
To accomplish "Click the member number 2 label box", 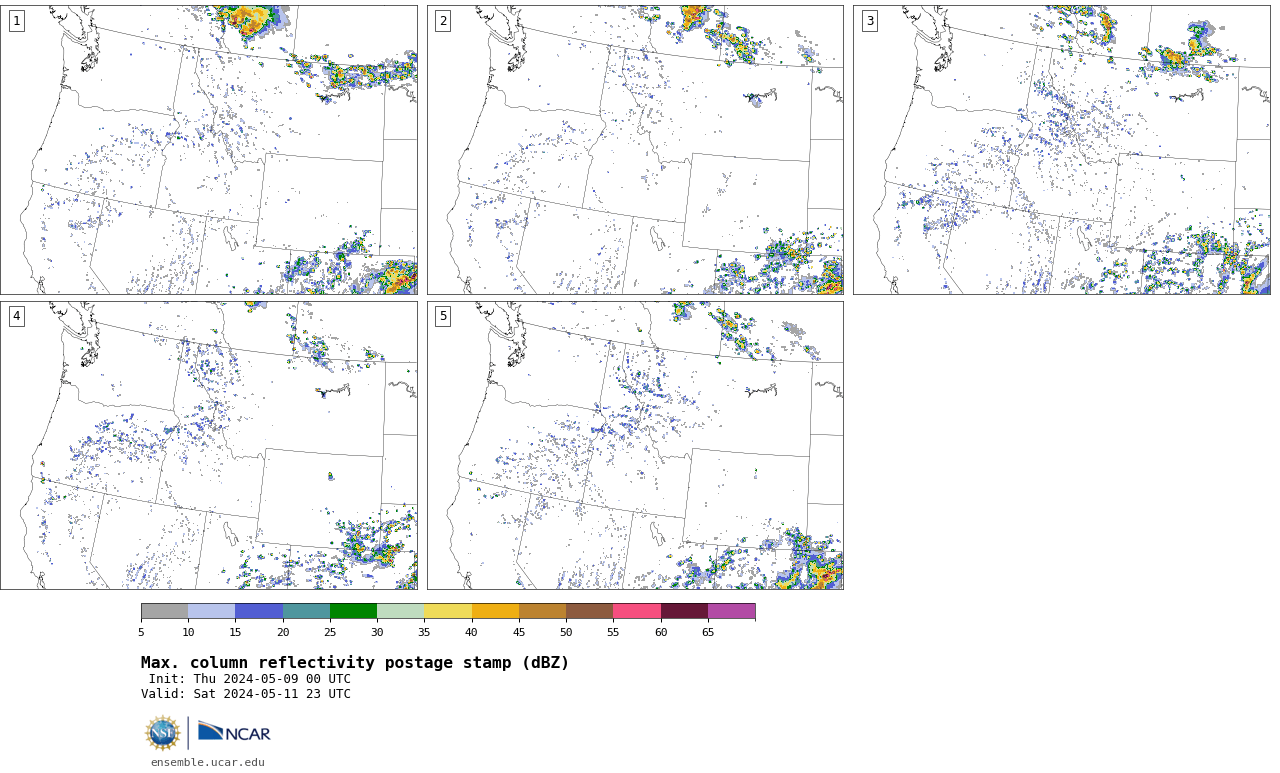I will (443, 21).
